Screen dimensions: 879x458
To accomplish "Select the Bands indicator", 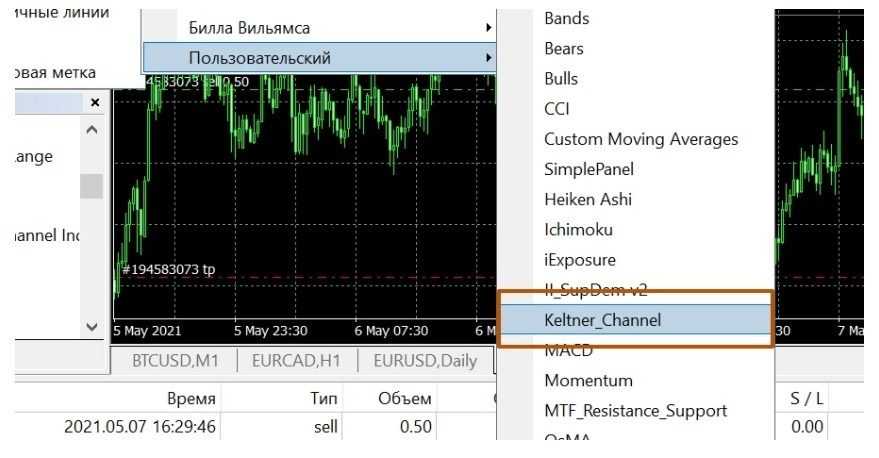I will pos(566,18).
